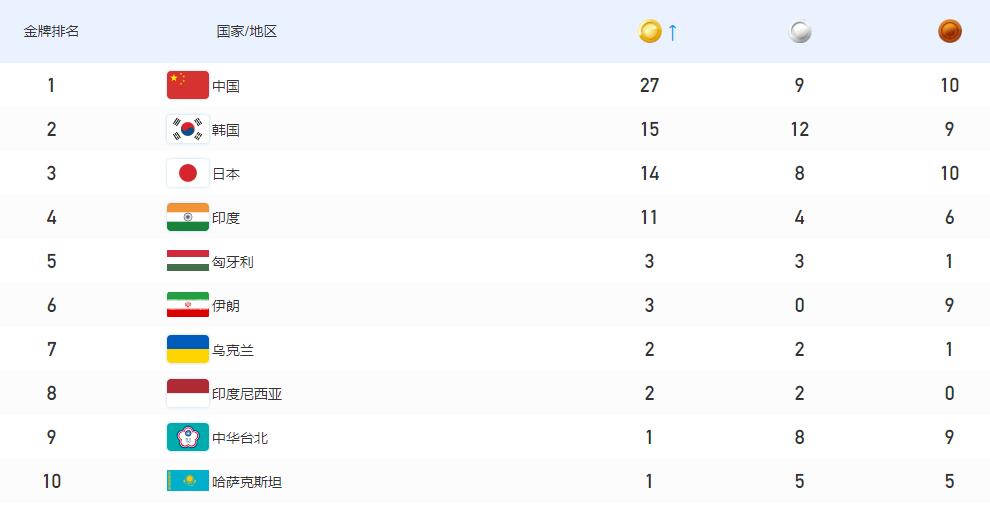Click the Iran flag icon
This screenshot has width=990, height=509.
click(x=188, y=305)
